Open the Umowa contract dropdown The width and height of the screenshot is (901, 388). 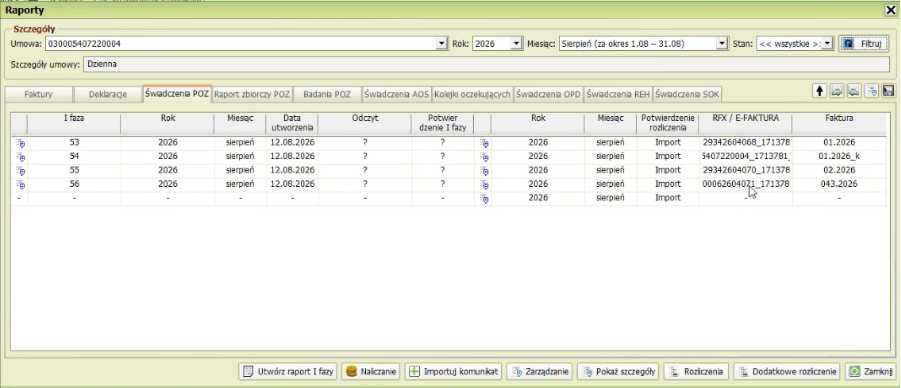coord(442,44)
